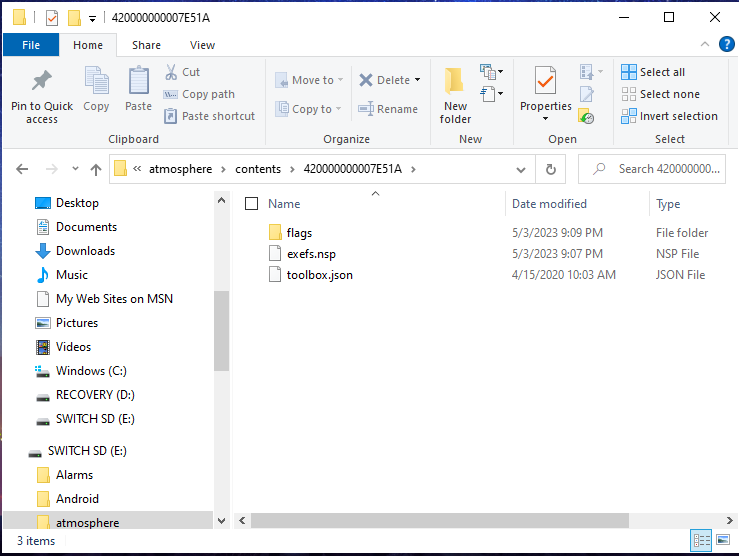Open Documents in the navigation pane
Viewport: 739px width, 556px height.
coord(86,227)
